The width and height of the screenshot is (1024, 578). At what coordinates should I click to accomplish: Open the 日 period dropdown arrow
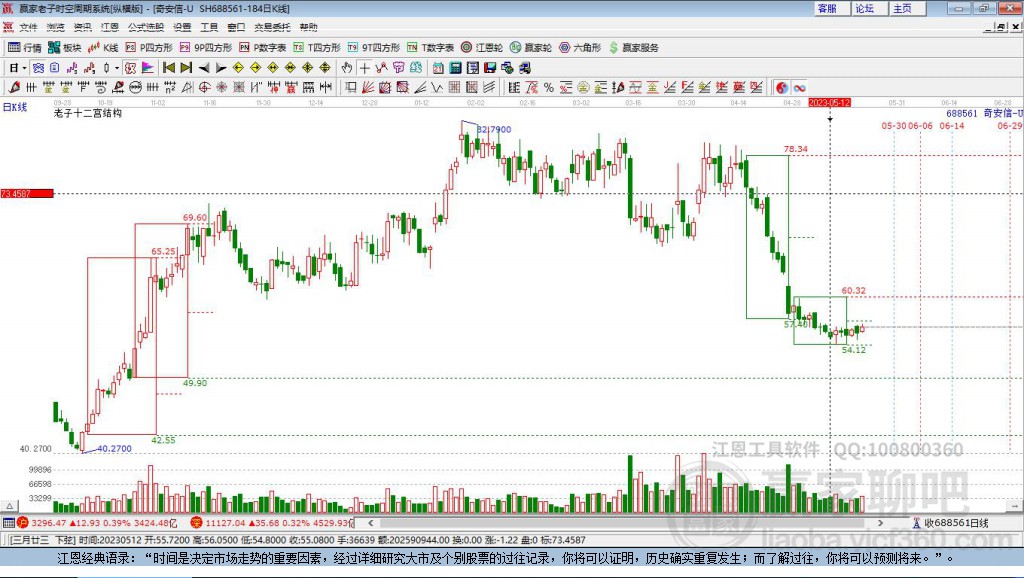(x=24, y=68)
